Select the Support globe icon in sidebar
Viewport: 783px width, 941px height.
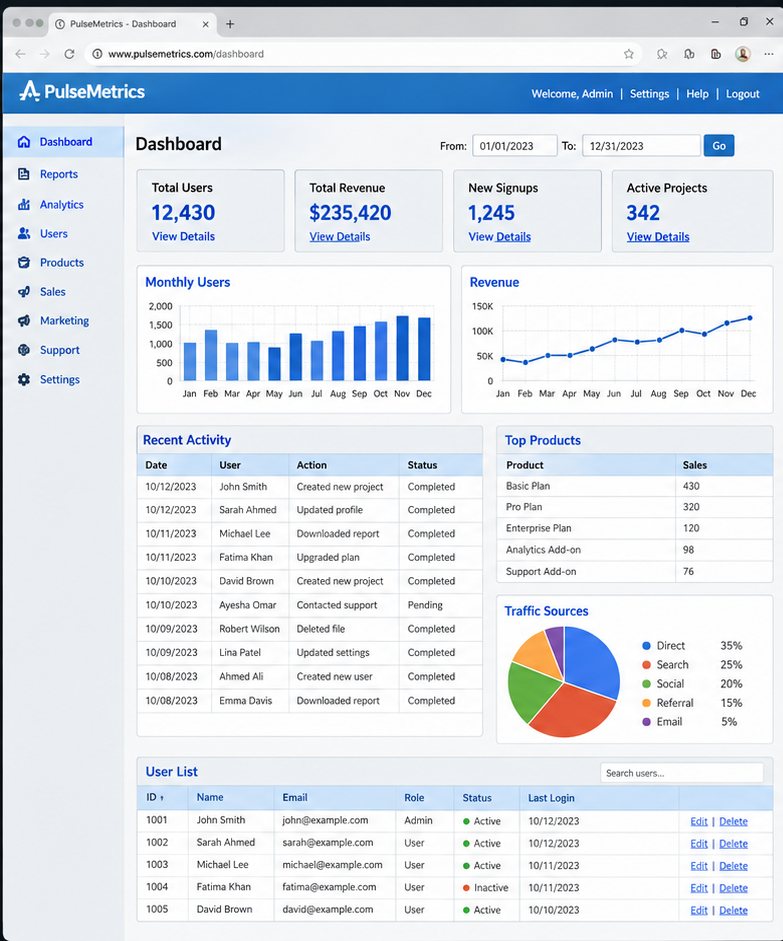[x=24, y=350]
